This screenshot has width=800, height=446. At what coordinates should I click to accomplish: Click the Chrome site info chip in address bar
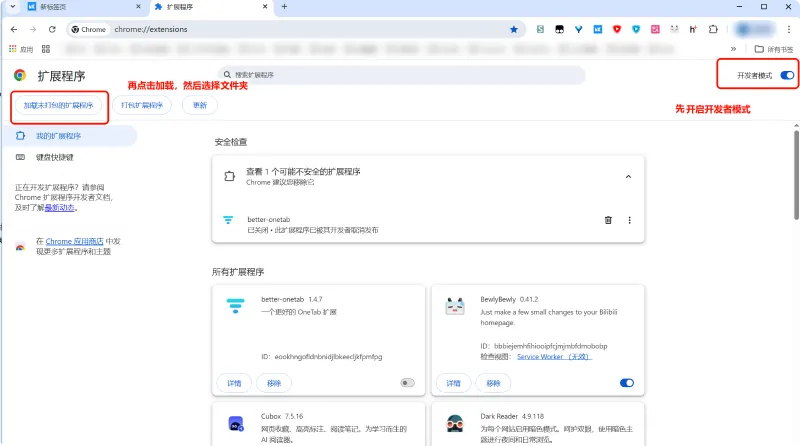pyautogui.click(x=89, y=30)
